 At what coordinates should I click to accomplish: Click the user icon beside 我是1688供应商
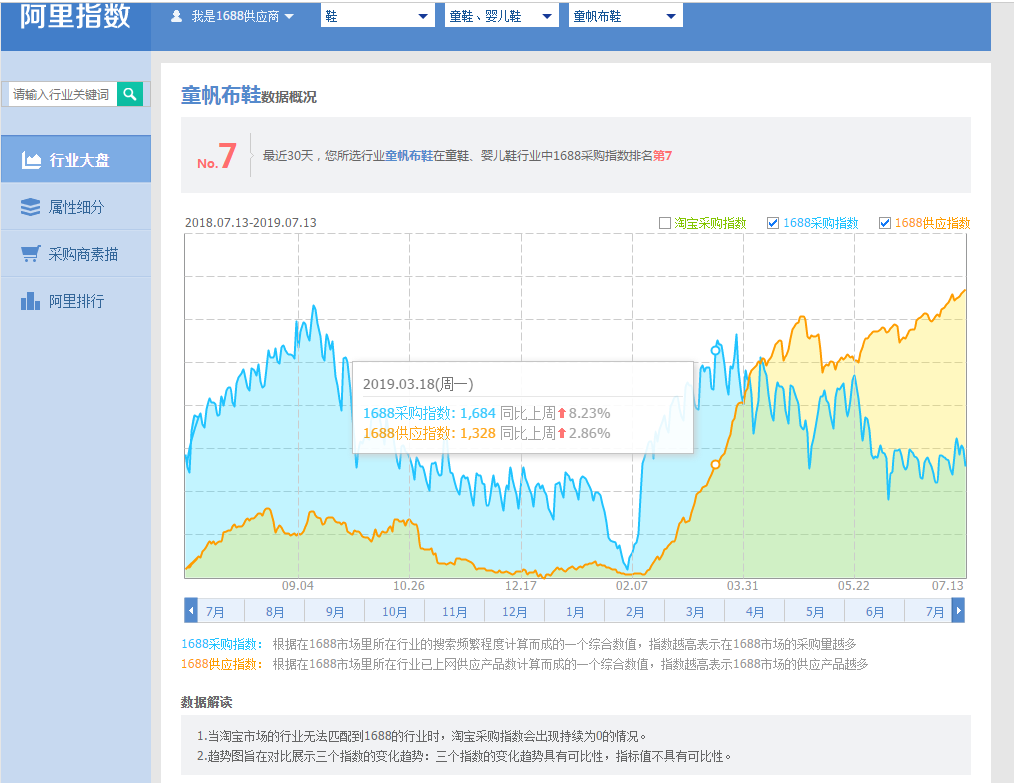pyautogui.click(x=177, y=15)
